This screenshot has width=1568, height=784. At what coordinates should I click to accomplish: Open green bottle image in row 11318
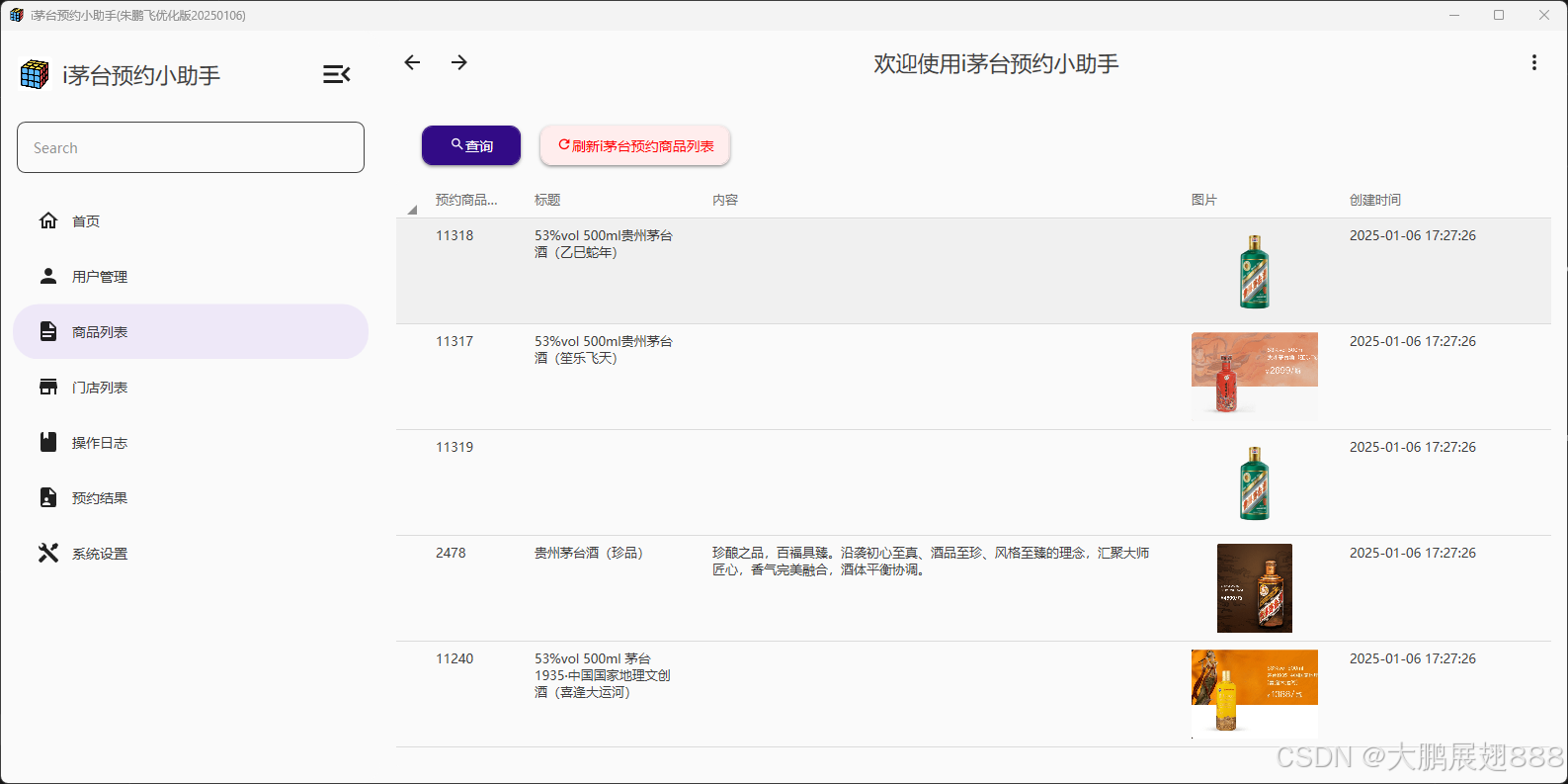tap(1255, 271)
